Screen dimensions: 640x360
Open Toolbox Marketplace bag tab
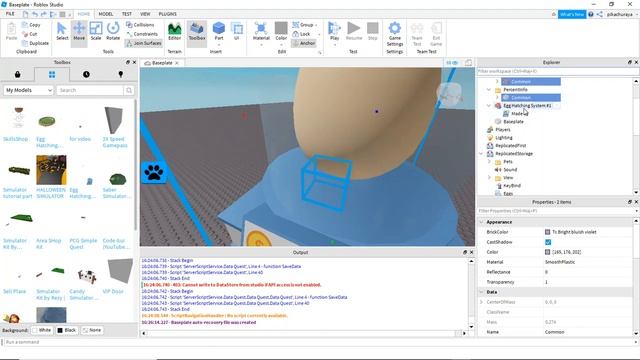pyautogui.click(x=18, y=74)
